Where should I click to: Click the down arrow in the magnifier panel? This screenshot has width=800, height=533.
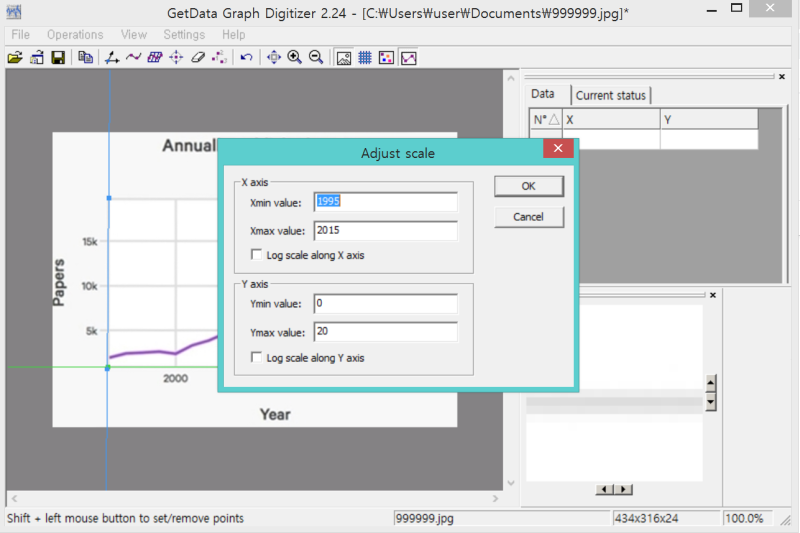(x=711, y=401)
